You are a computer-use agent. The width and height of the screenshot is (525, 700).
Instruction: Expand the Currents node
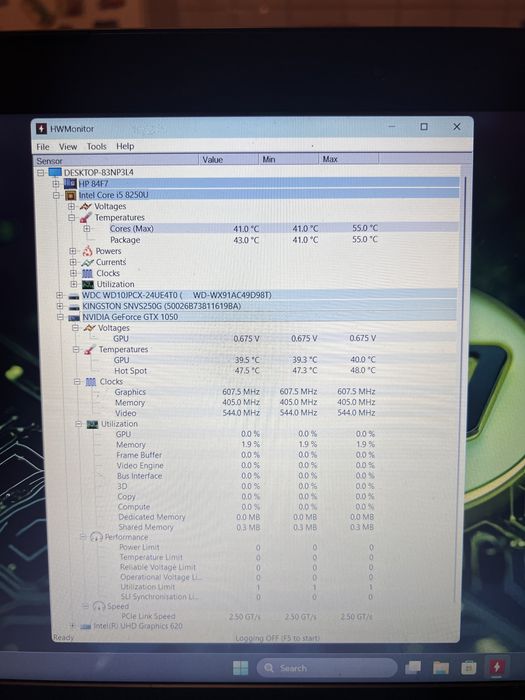coord(73,262)
